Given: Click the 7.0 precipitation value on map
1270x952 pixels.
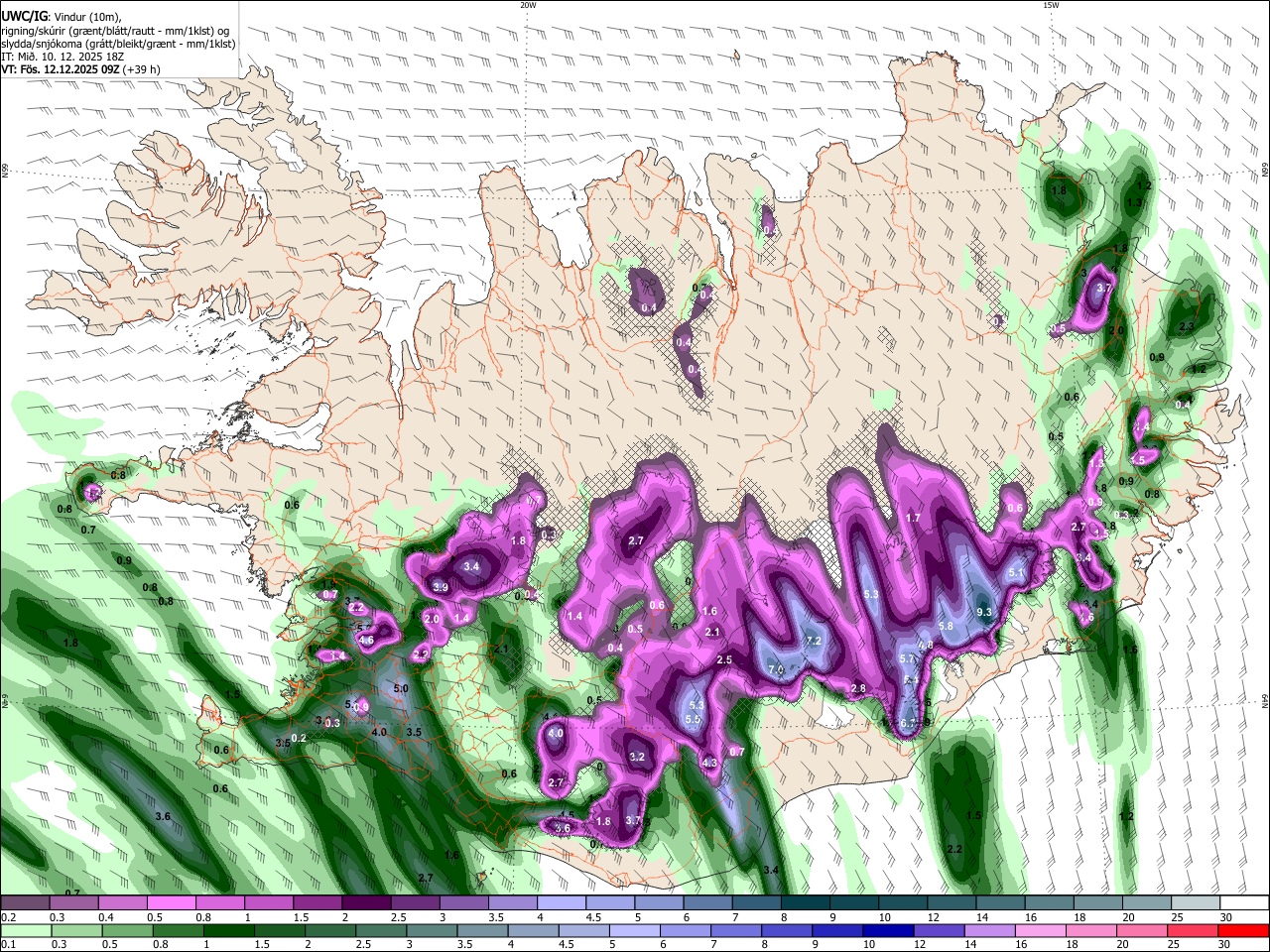Looking at the screenshot, I should tap(777, 670).
